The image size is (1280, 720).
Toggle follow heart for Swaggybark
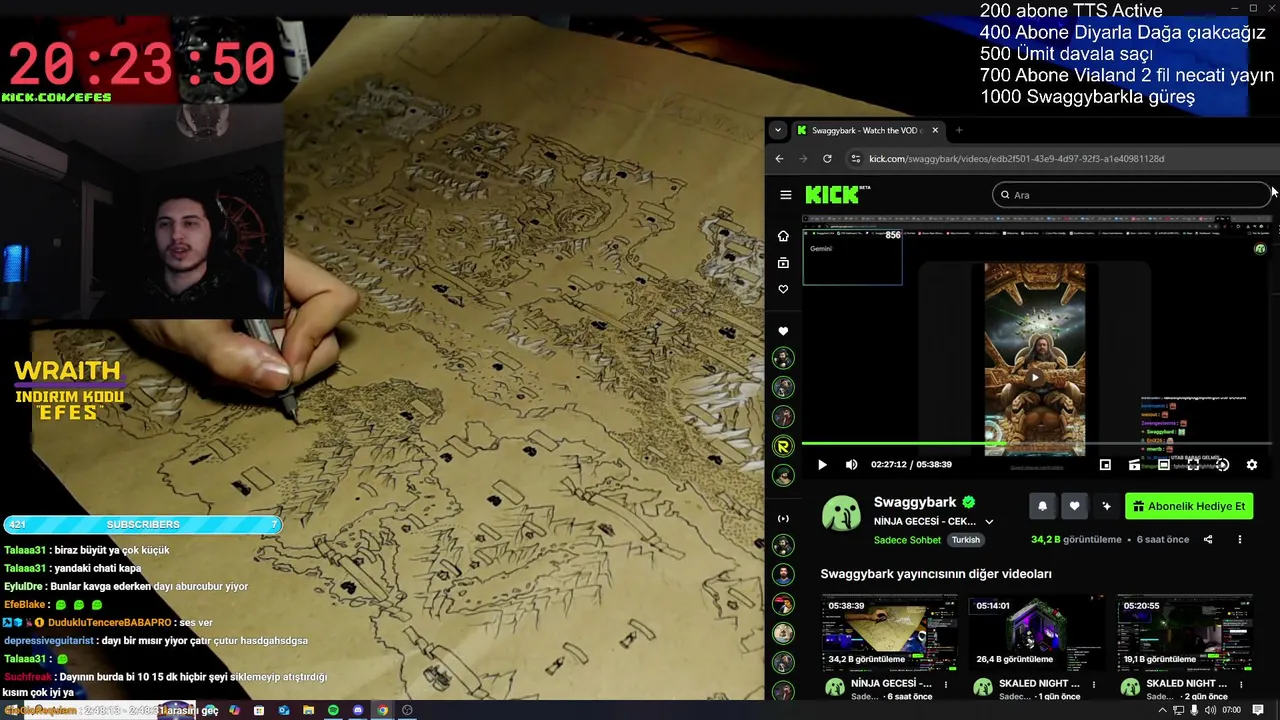1074,506
